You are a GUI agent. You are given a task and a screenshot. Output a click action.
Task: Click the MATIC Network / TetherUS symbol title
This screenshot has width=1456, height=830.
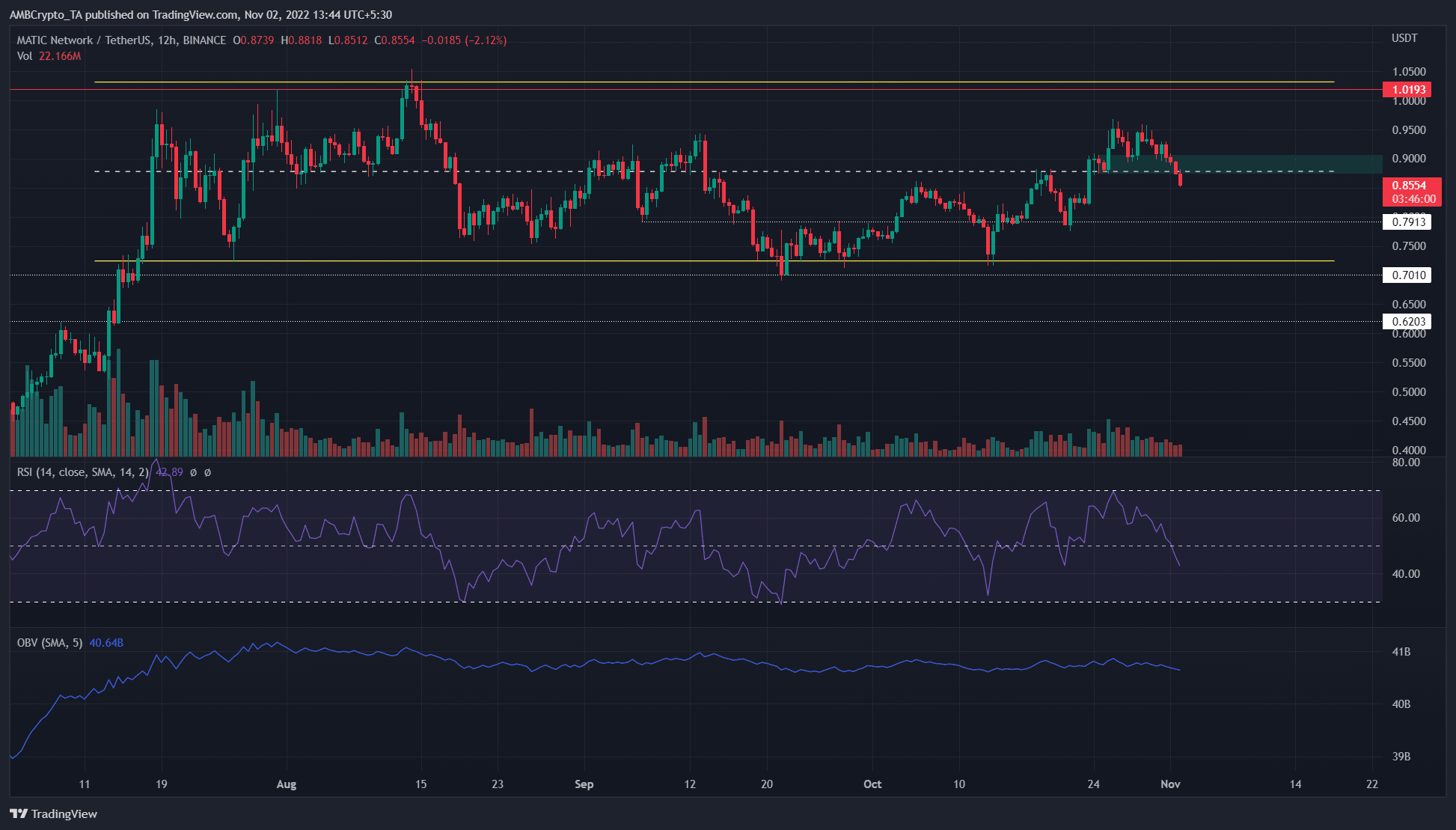point(84,40)
